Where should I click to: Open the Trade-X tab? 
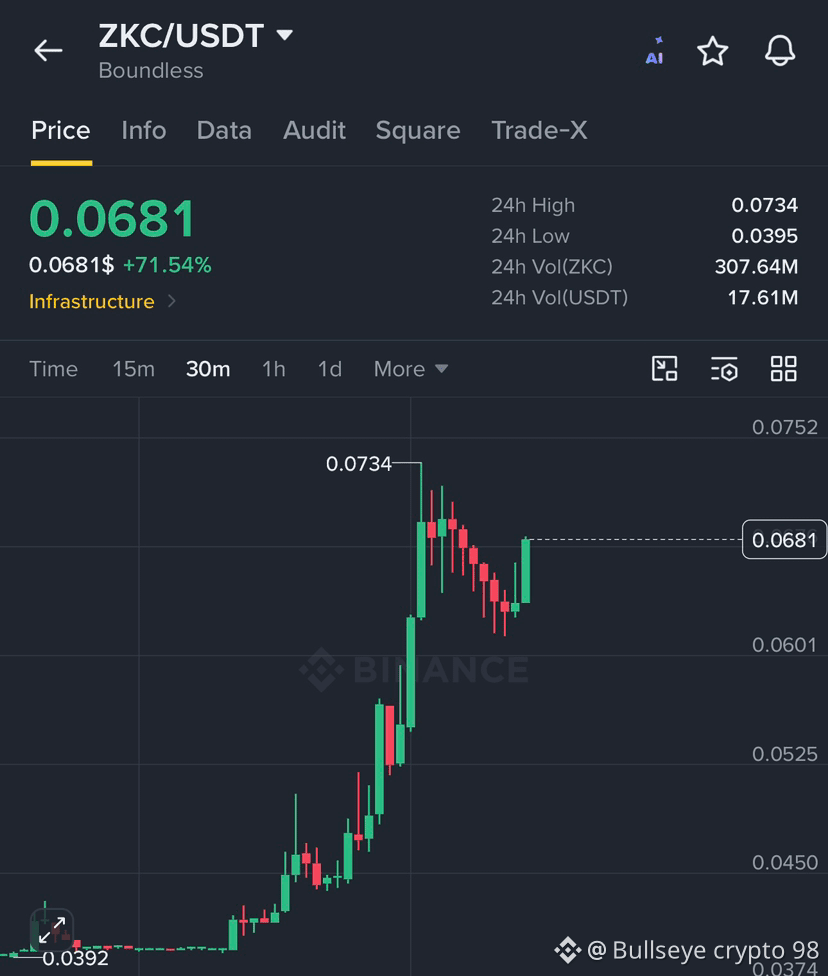point(539,131)
